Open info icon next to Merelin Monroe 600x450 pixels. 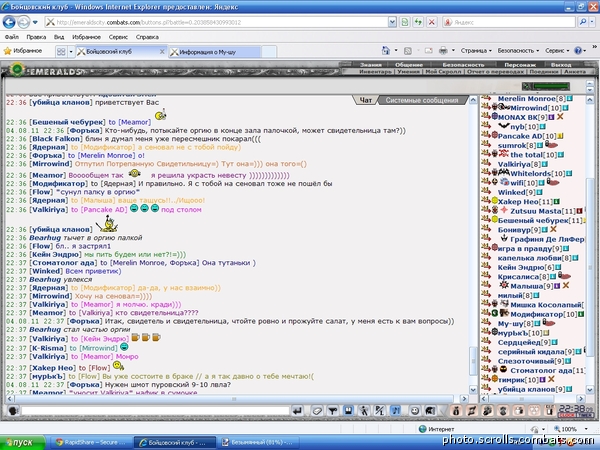570,98
